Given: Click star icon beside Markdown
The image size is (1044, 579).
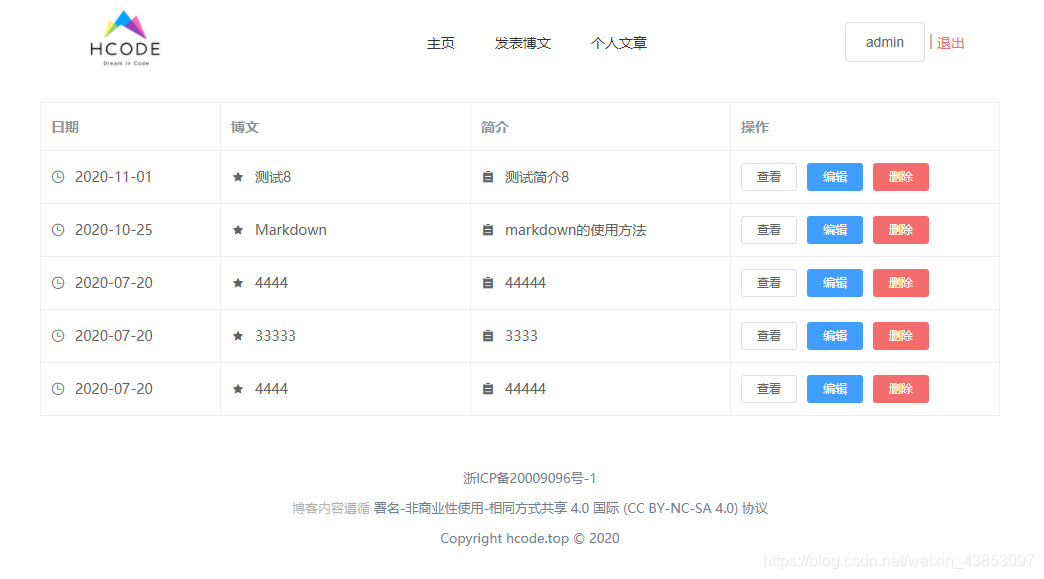Looking at the screenshot, I should [x=238, y=230].
